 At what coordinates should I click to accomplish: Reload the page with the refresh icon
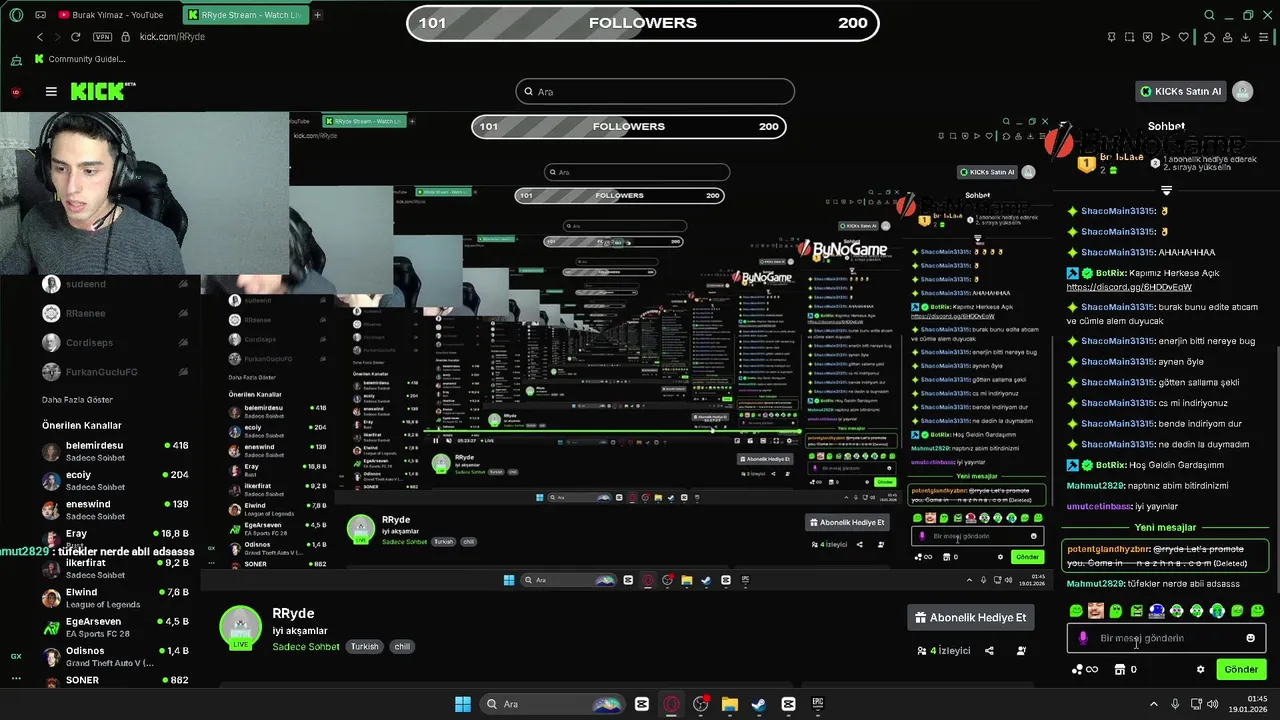pyautogui.click(x=75, y=37)
